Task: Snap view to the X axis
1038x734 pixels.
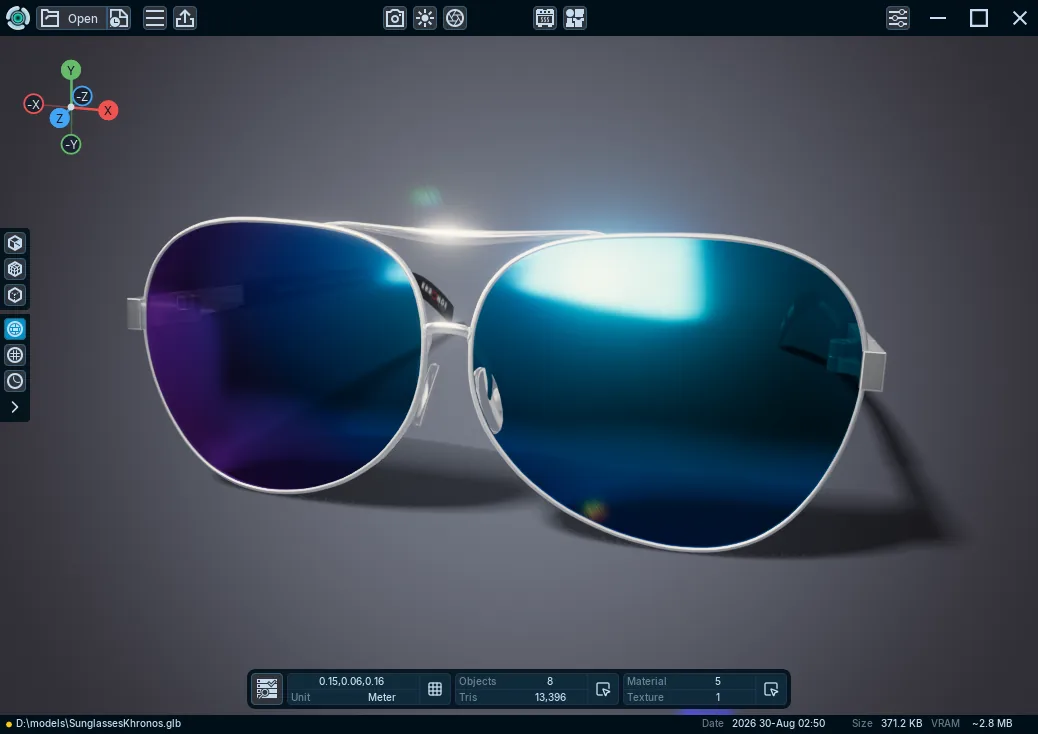Action: point(108,111)
